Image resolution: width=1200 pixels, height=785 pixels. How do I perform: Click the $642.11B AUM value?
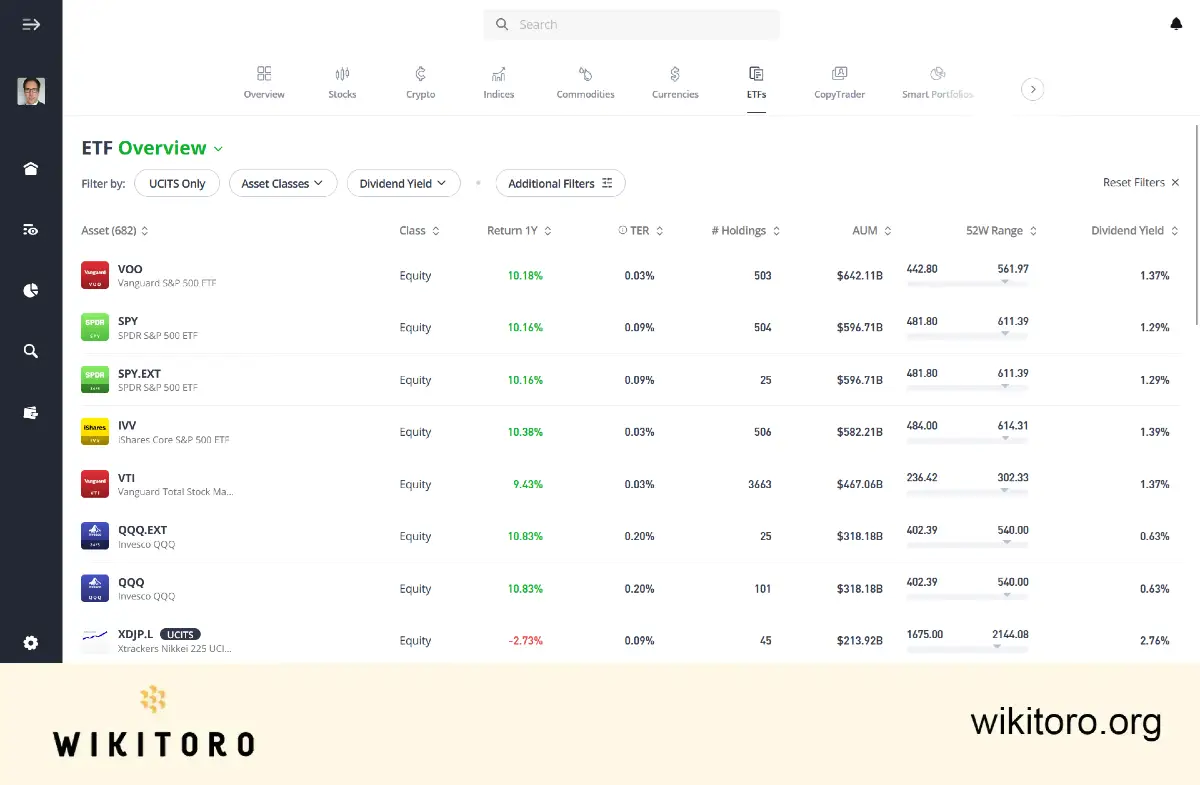(x=860, y=275)
